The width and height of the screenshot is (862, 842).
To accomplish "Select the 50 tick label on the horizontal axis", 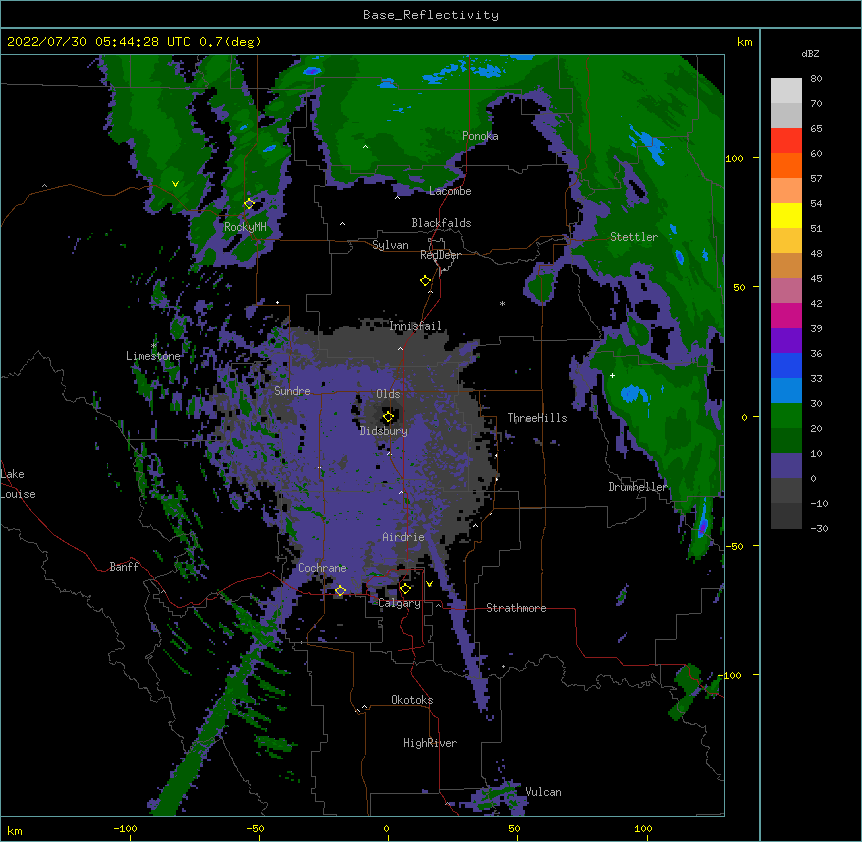I will tap(515, 829).
